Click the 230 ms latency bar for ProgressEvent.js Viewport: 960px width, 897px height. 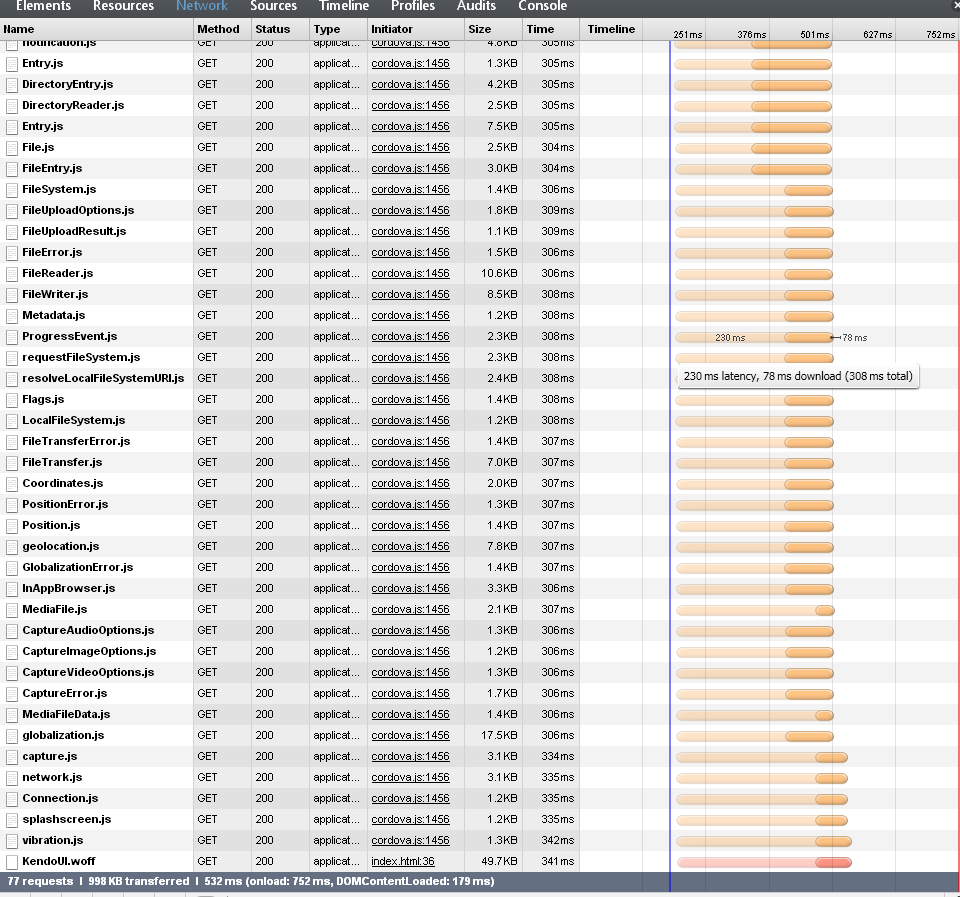coord(730,338)
